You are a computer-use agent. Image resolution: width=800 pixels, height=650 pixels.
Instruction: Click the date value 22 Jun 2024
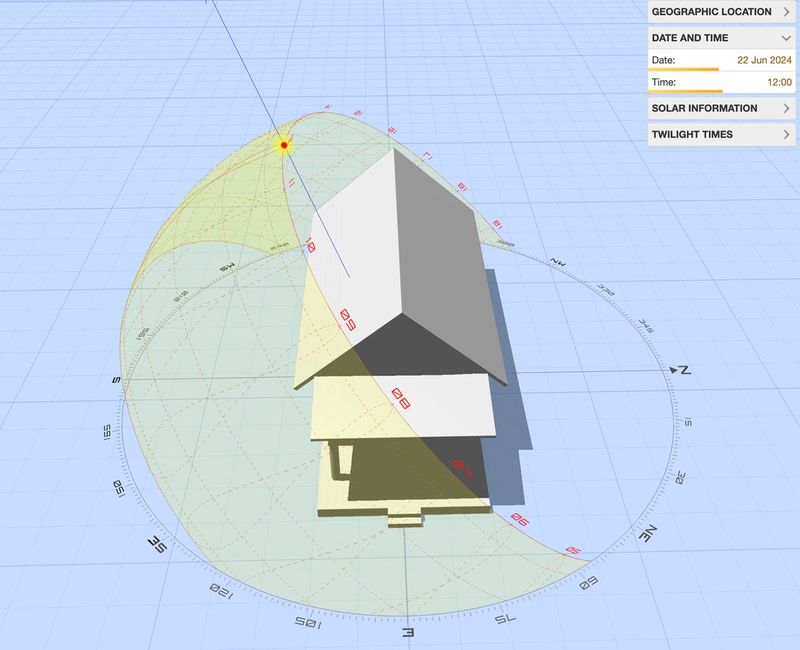pyautogui.click(x=764, y=60)
